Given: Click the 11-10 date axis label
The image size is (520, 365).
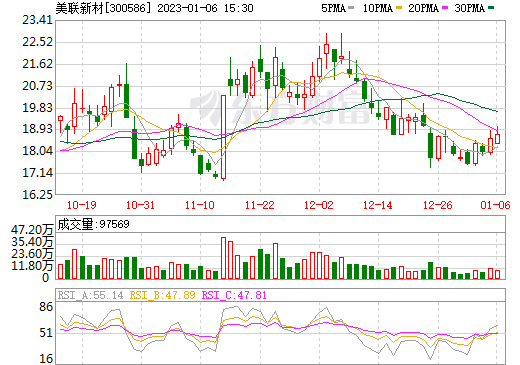Looking at the screenshot, I should click(x=200, y=205).
